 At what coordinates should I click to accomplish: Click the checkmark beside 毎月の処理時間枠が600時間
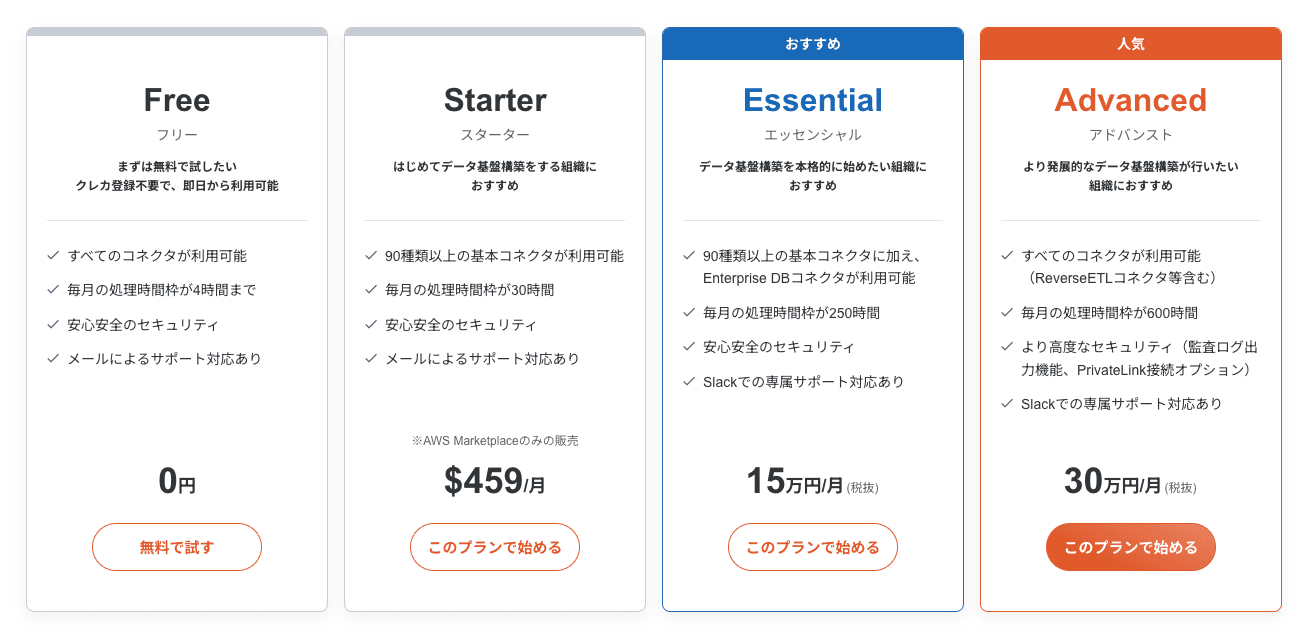1007,312
